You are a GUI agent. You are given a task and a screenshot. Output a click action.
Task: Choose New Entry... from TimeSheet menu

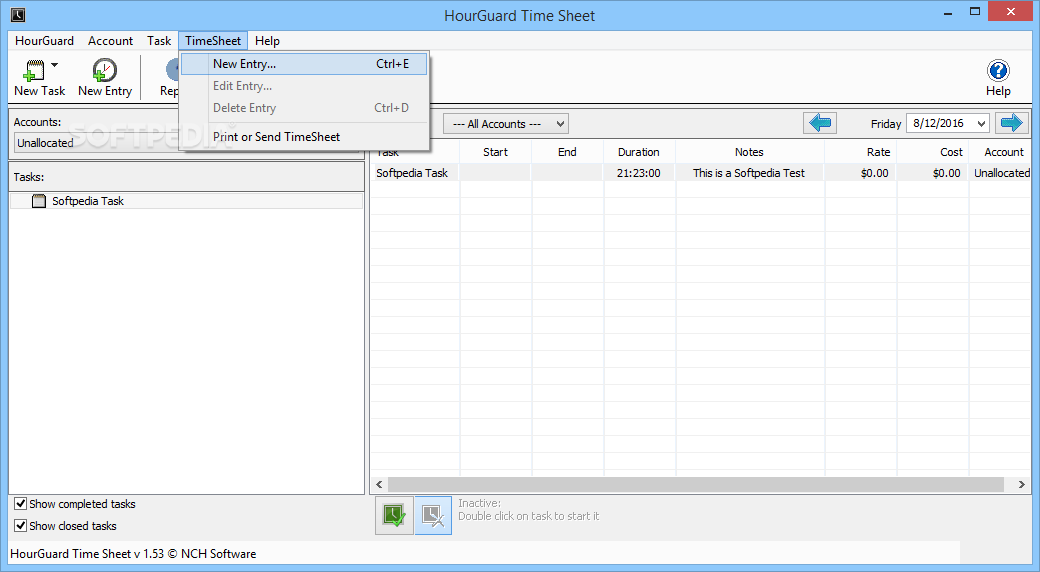(304, 64)
